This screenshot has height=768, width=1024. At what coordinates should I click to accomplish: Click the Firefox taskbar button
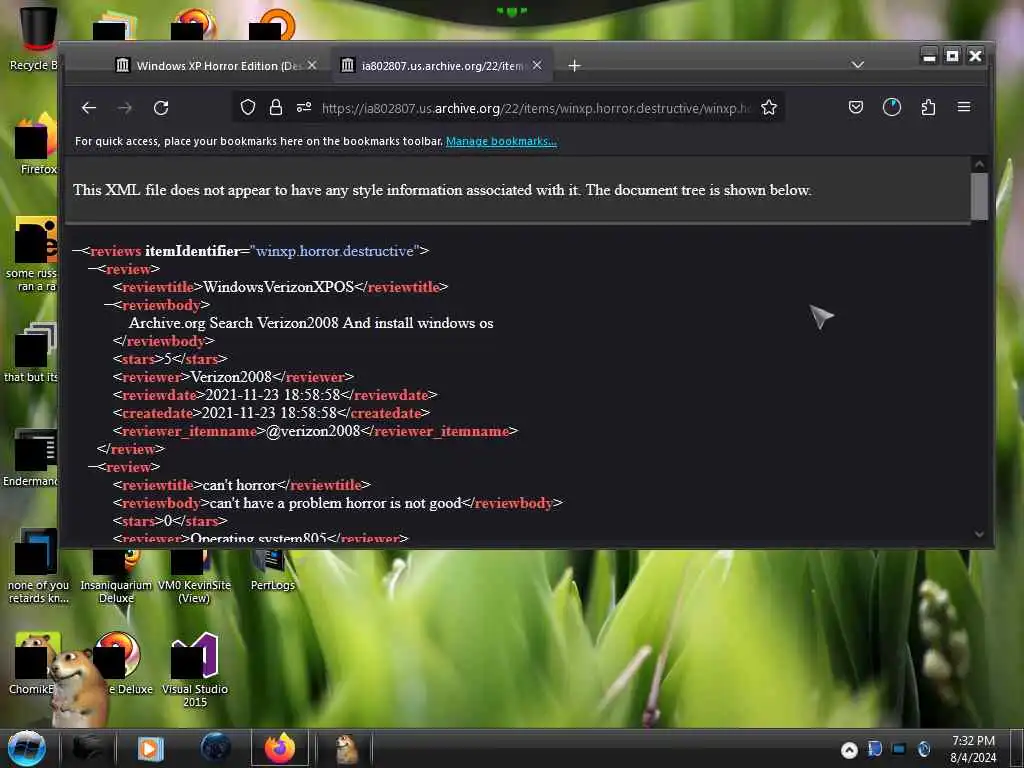click(280, 748)
